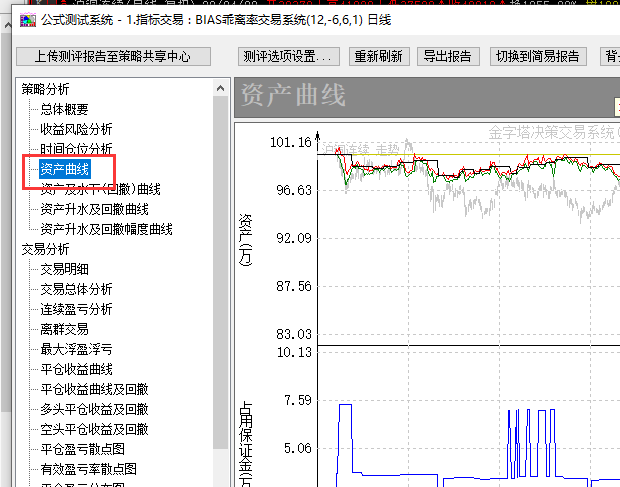
Task: Click the 83.03 axis value
Action: click(x=294, y=334)
